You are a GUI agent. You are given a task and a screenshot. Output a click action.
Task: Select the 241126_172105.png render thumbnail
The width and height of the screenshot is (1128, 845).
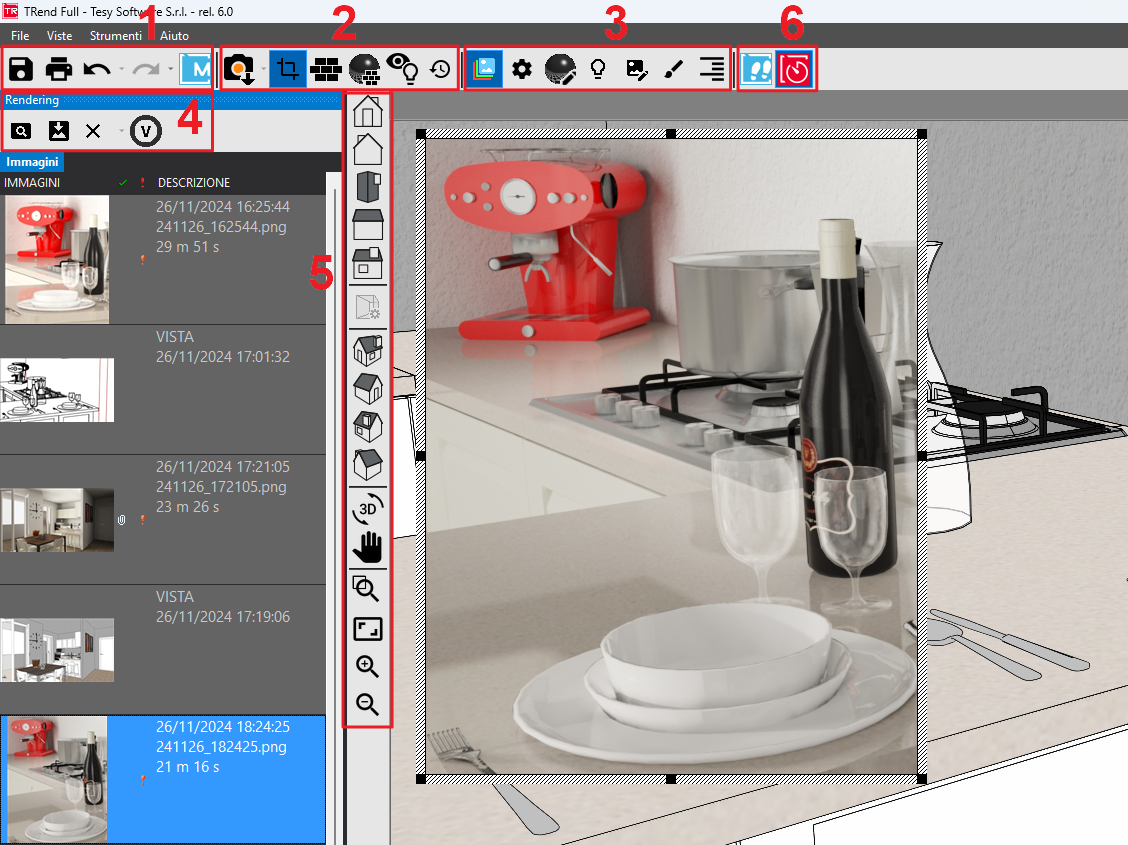click(57, 519)
